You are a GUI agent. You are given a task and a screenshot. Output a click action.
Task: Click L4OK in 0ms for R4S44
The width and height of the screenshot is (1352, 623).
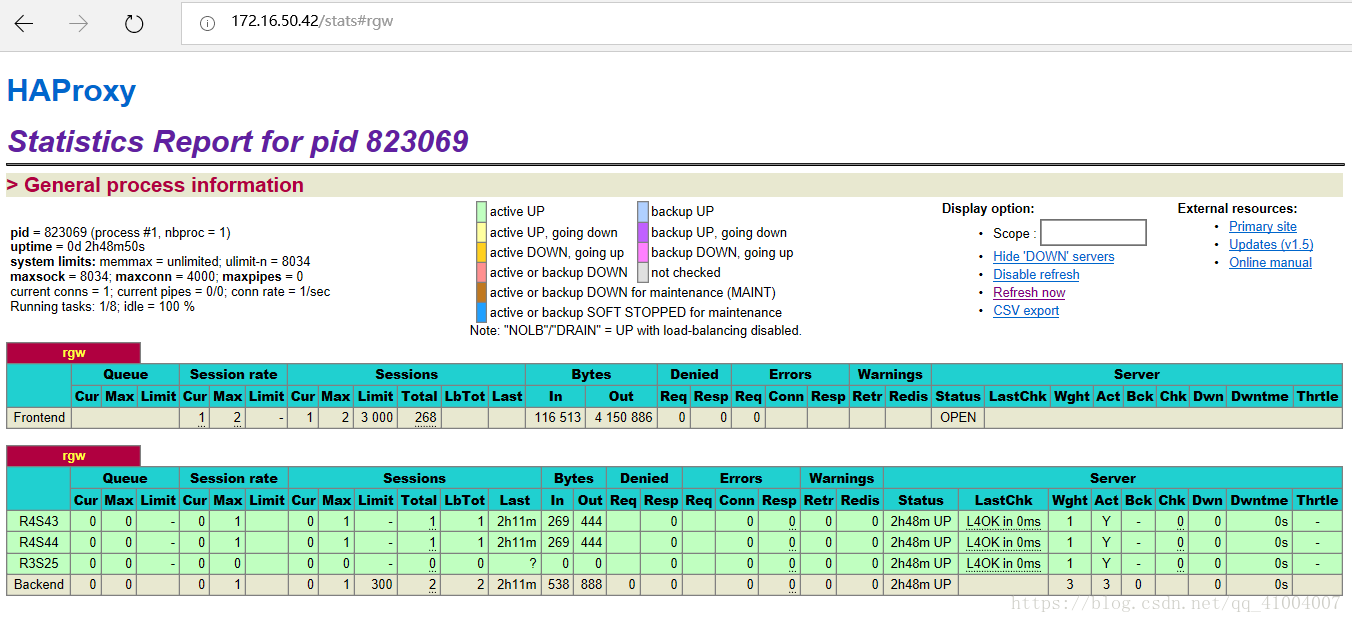tap(1003, 542)
